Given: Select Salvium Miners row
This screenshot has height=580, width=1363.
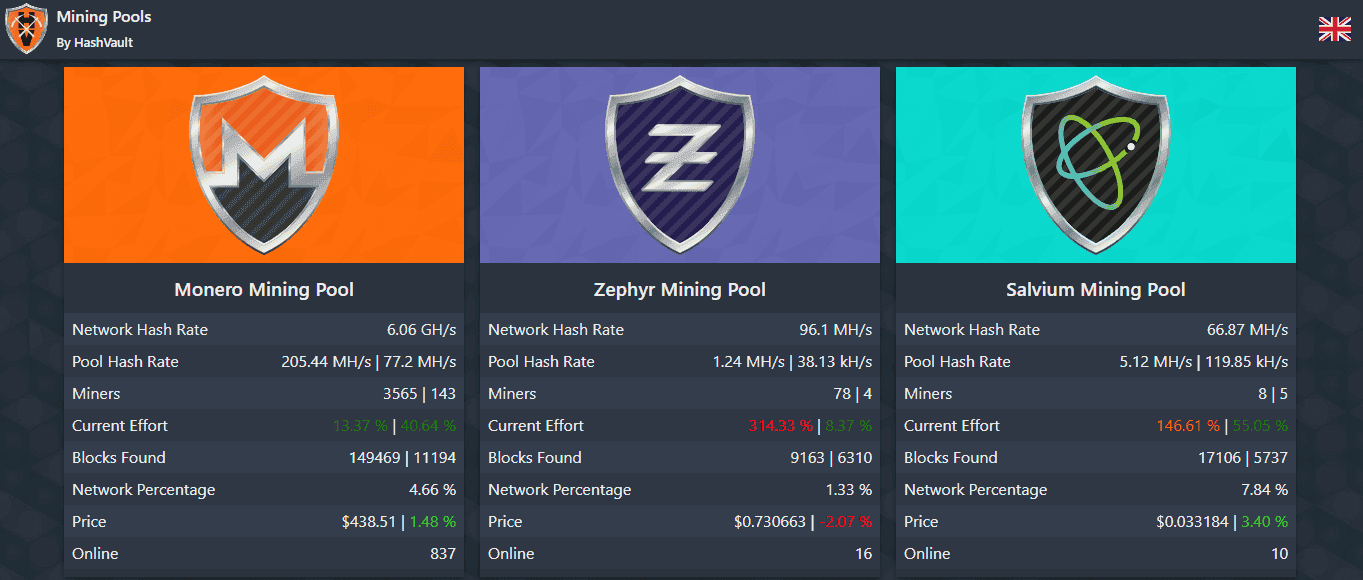Looking at the screenshot, I should [1096, 394].
